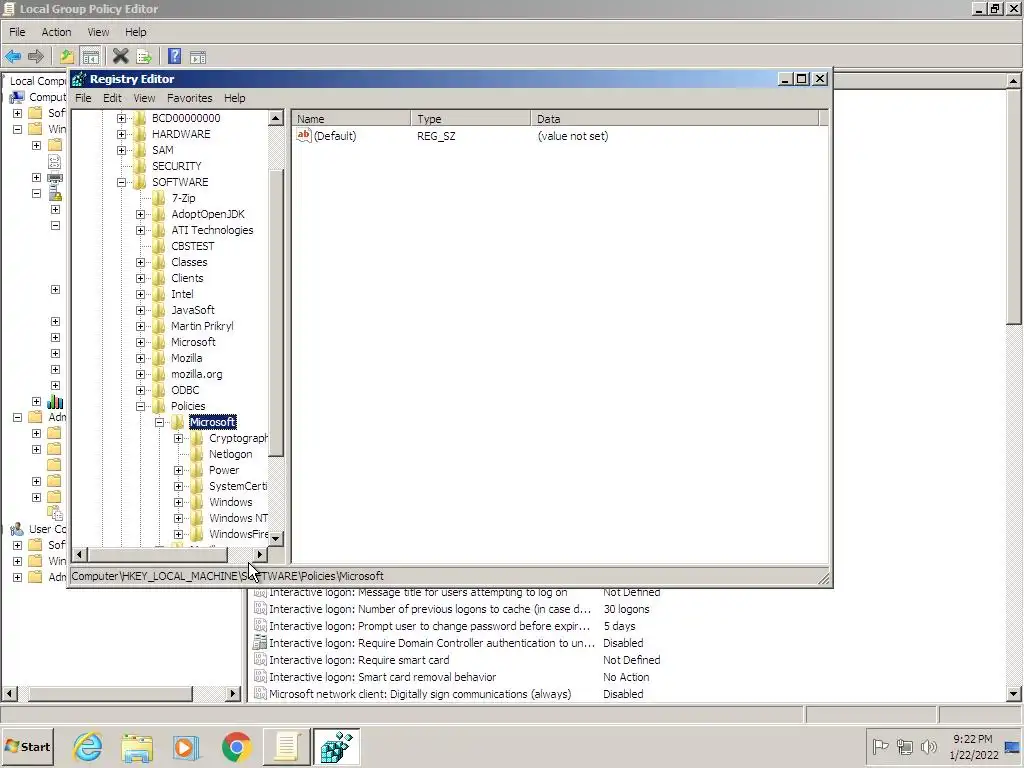Expand the Cryptography policy key

click(178, 438)
